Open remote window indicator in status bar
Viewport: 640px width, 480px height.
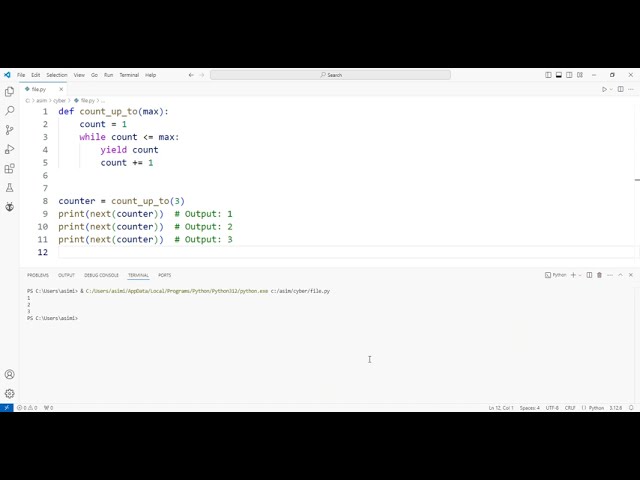tap(7, 408)
